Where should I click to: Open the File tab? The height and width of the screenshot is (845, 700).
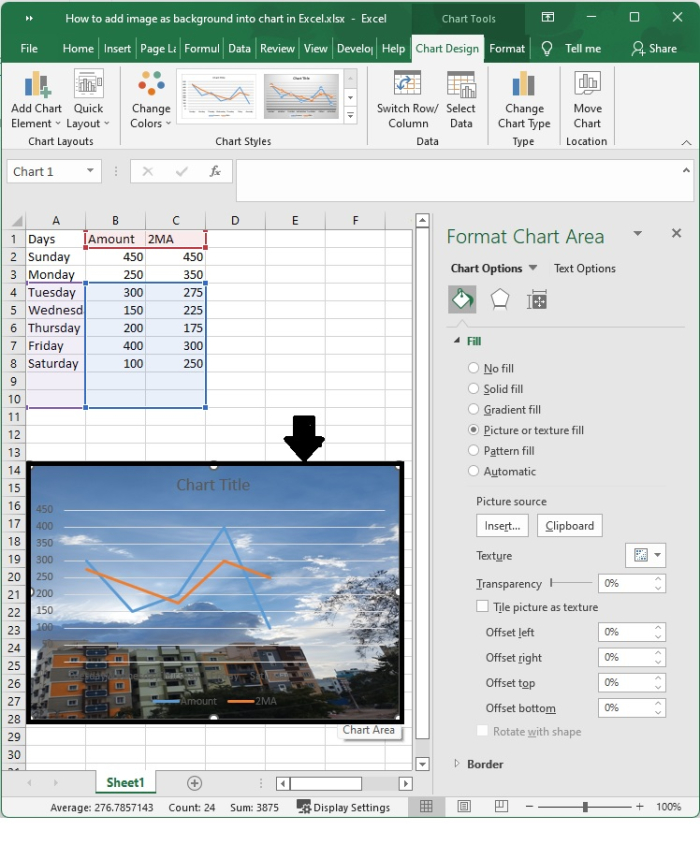(29, 49)
